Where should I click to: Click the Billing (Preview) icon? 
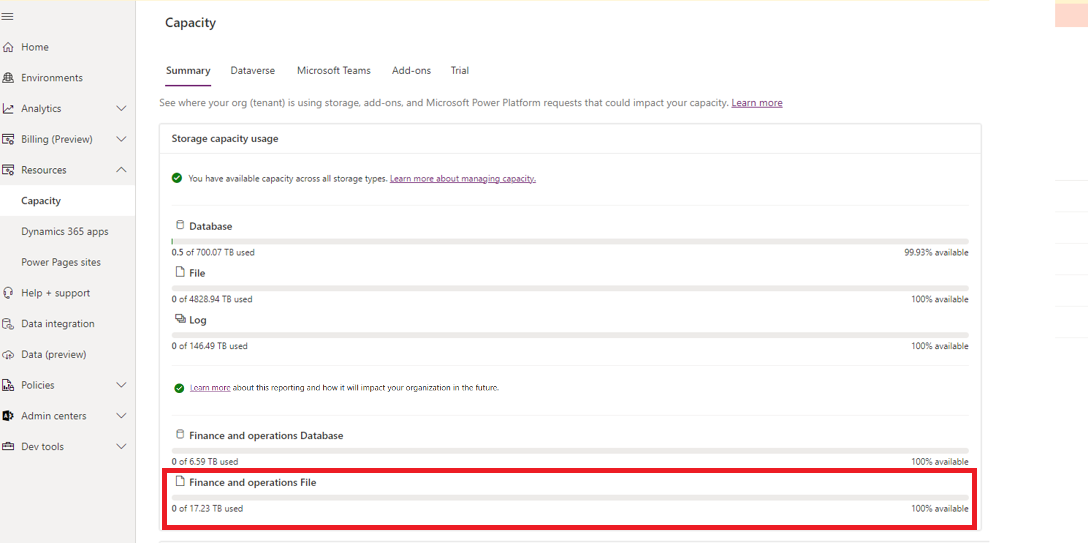coord(8,139)
